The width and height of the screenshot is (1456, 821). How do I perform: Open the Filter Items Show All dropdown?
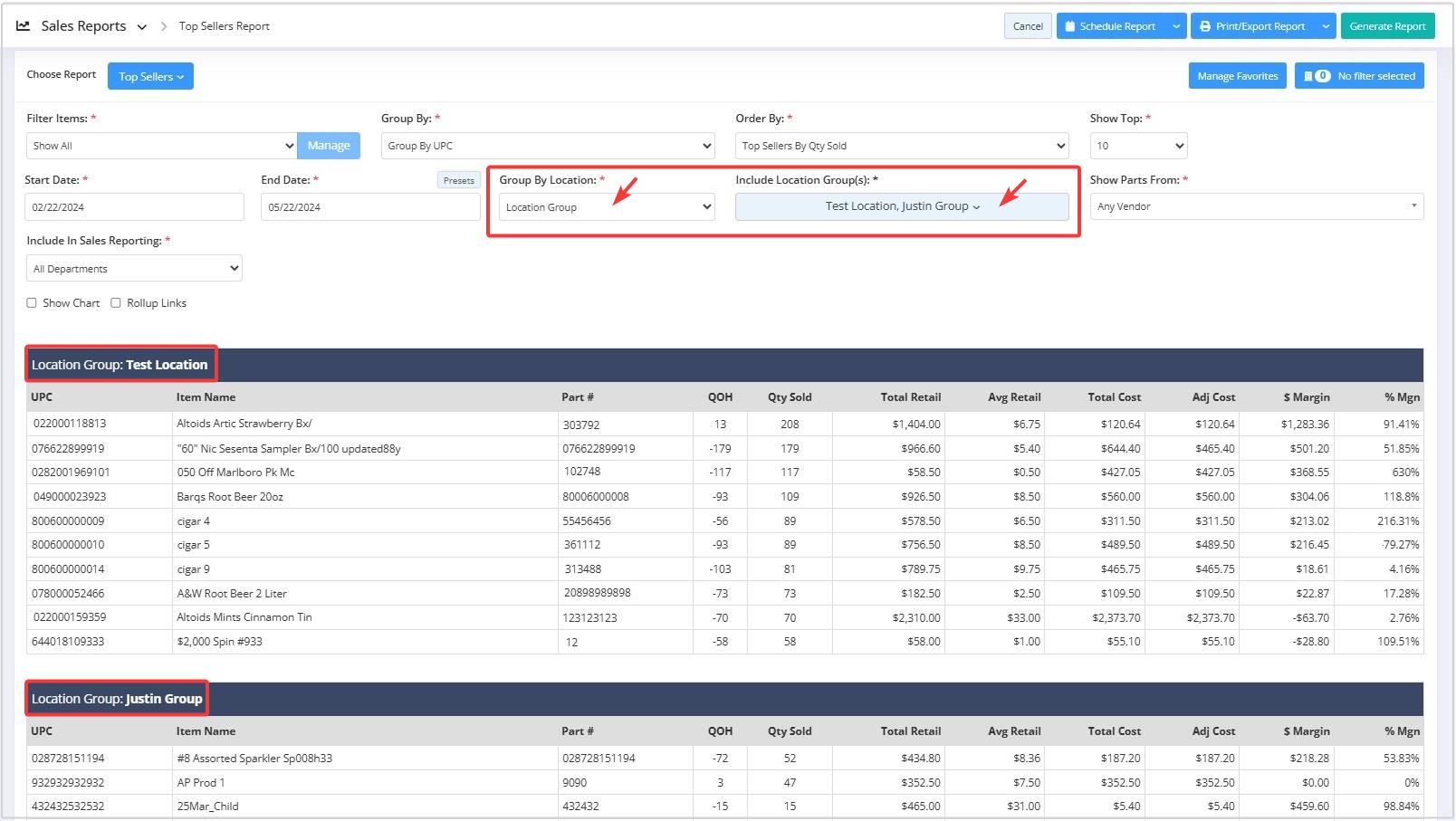(x=161, y=146)
